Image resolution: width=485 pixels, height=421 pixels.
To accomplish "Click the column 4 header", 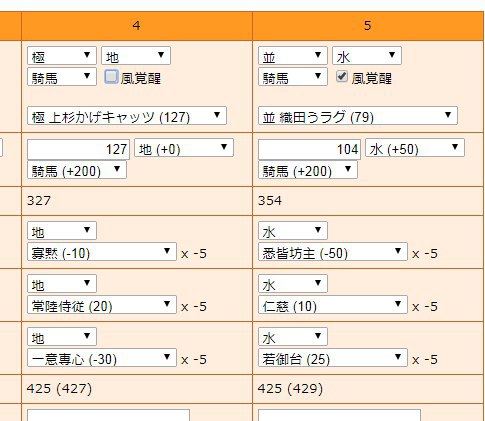I will tap(137, 26).
